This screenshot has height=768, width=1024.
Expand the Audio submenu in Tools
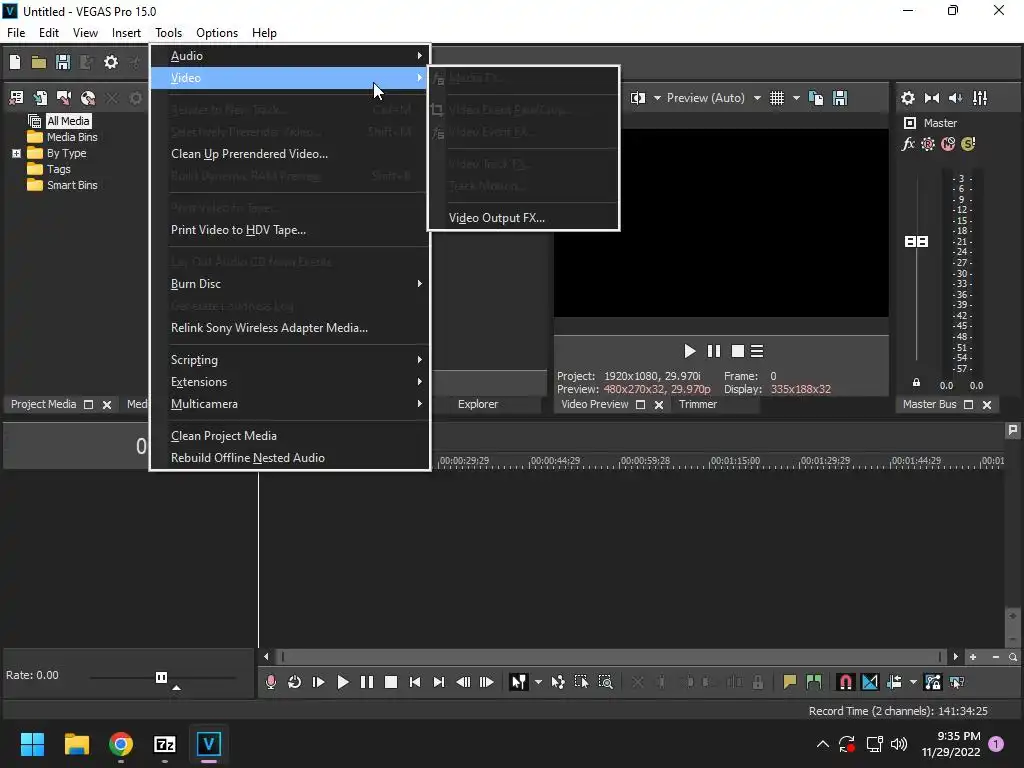click(290, 56)
